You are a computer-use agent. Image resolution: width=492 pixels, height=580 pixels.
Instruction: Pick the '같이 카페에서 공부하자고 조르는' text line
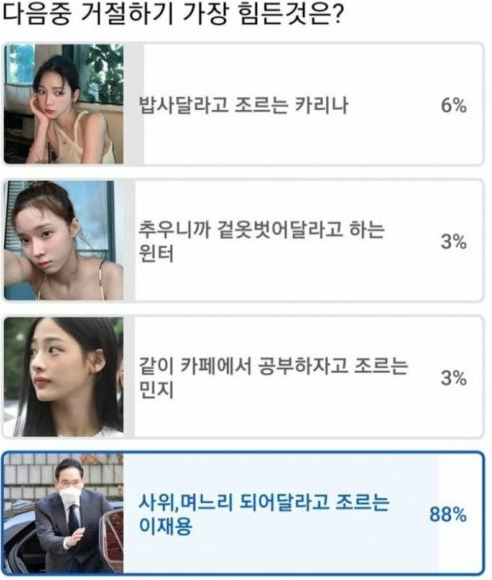273,366
